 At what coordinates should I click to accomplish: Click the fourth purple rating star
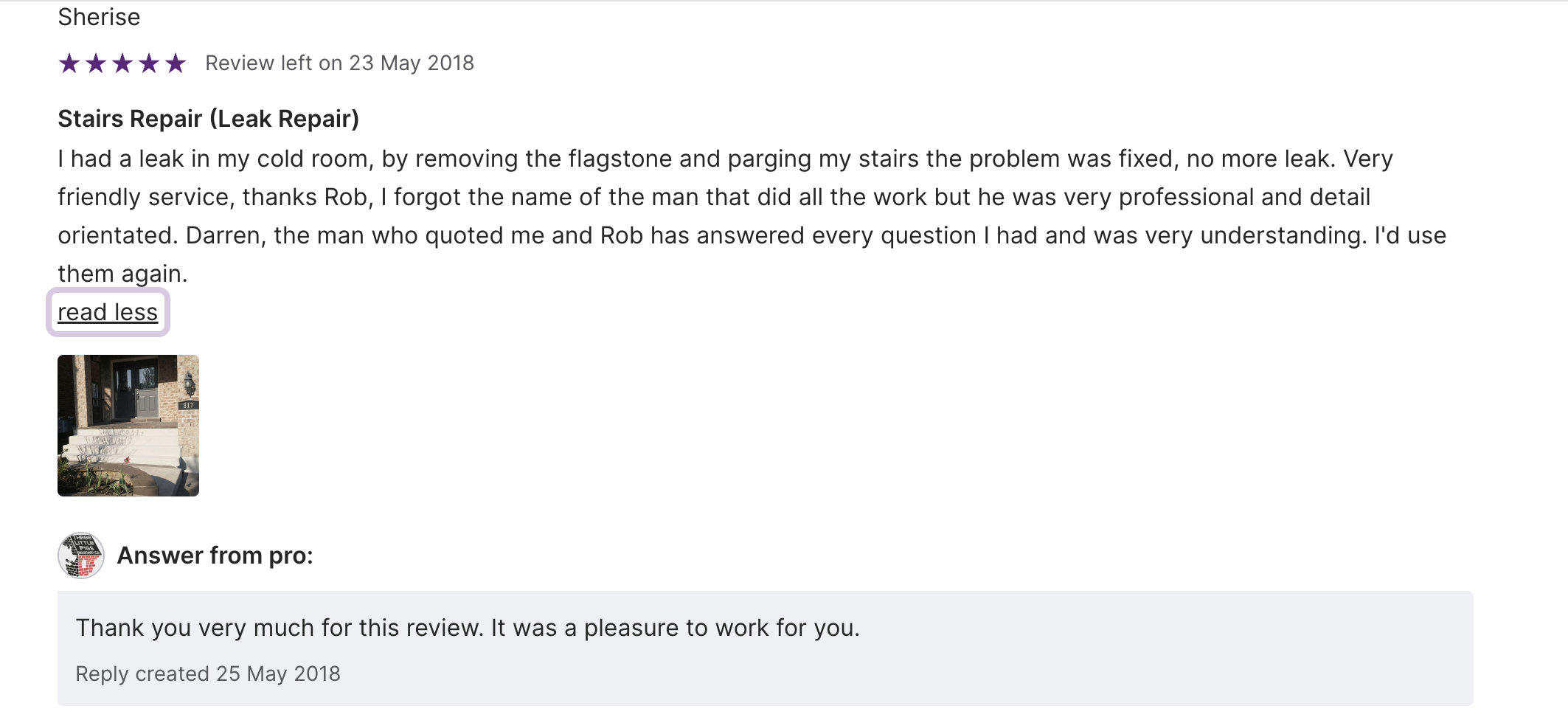[x=149, y=63]
